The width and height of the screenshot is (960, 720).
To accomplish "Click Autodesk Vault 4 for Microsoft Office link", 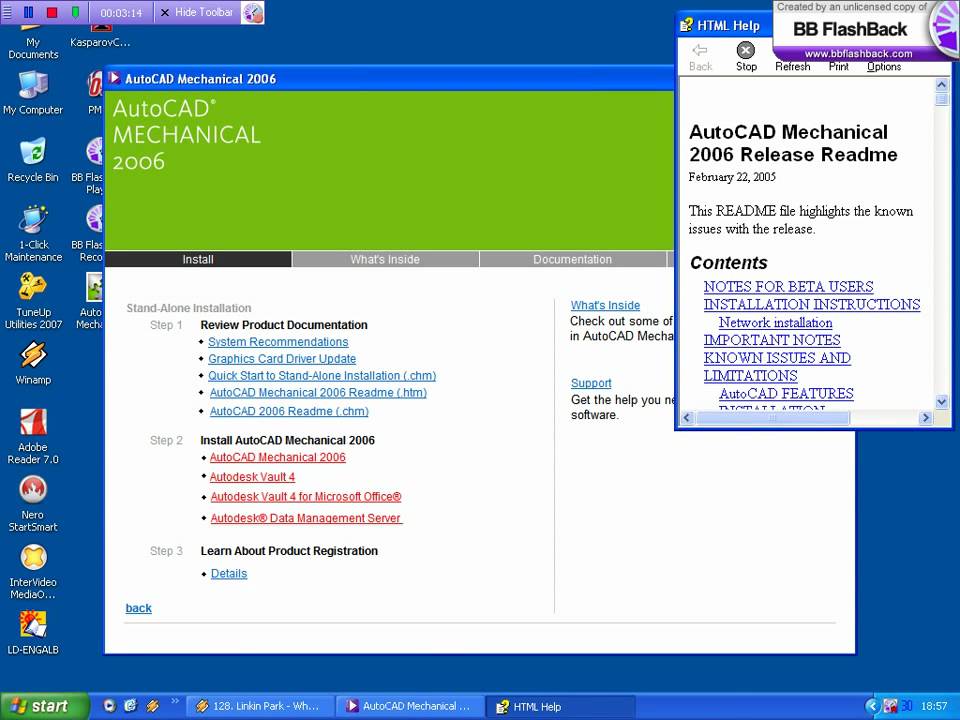I will coord(306,497).
